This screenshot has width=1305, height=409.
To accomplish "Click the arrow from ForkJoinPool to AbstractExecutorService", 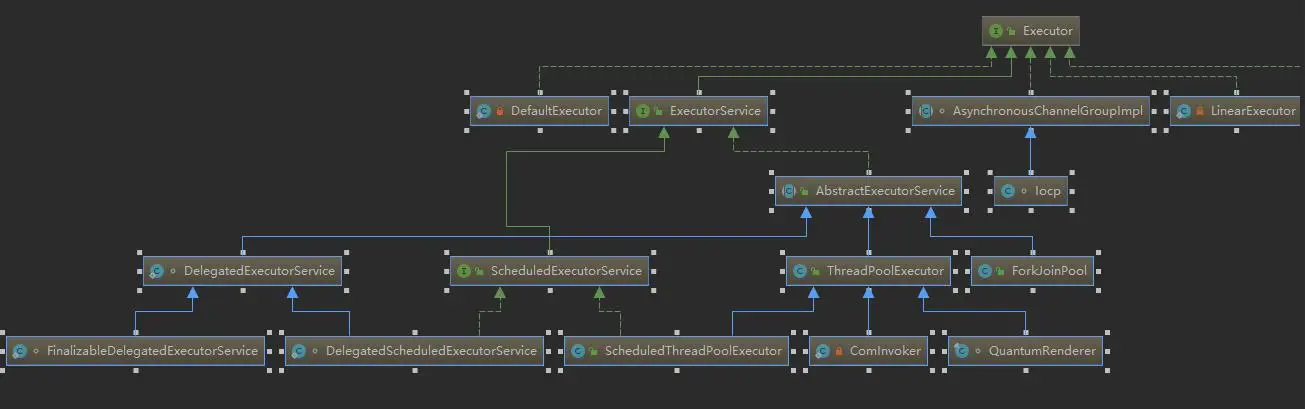I will [931, 215].
